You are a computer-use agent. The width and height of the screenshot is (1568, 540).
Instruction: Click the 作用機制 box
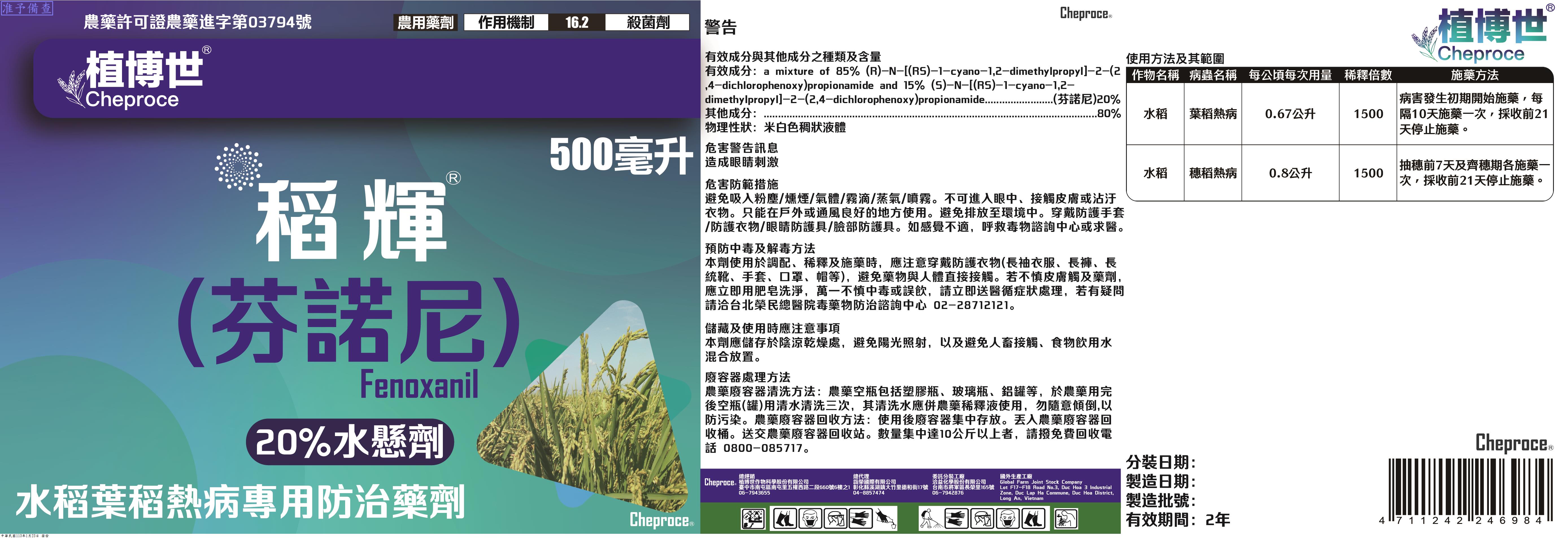[x=506, y=23]
